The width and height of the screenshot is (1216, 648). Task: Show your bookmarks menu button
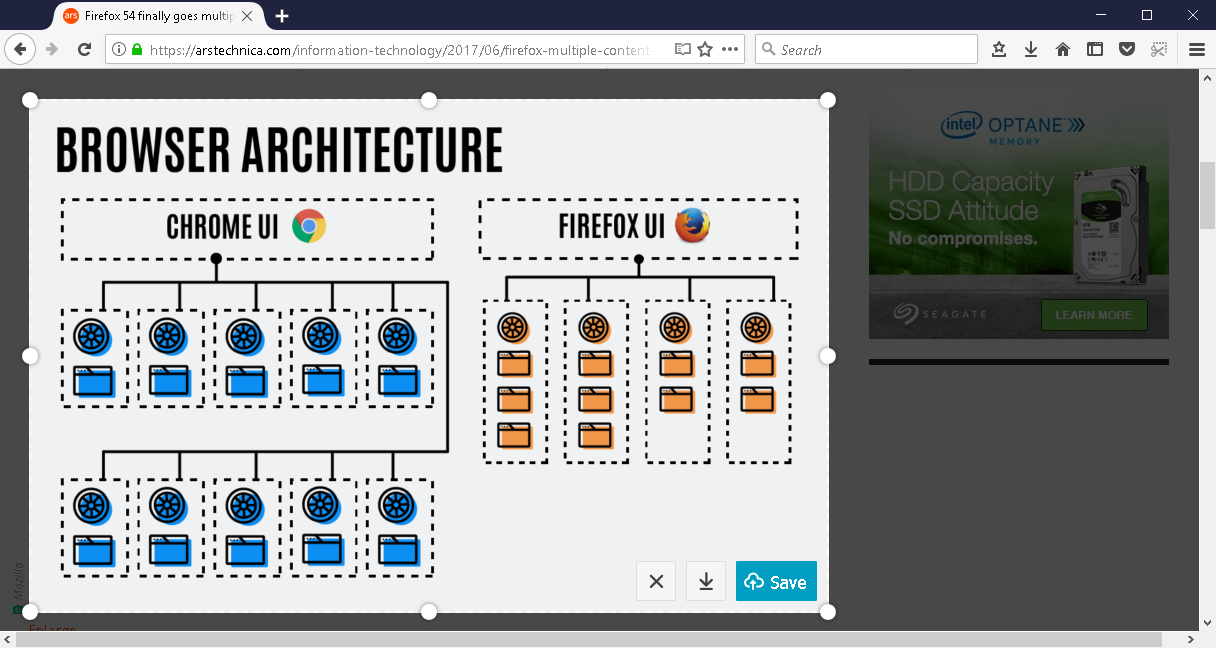pyautogui.click(x=999, y=49)
